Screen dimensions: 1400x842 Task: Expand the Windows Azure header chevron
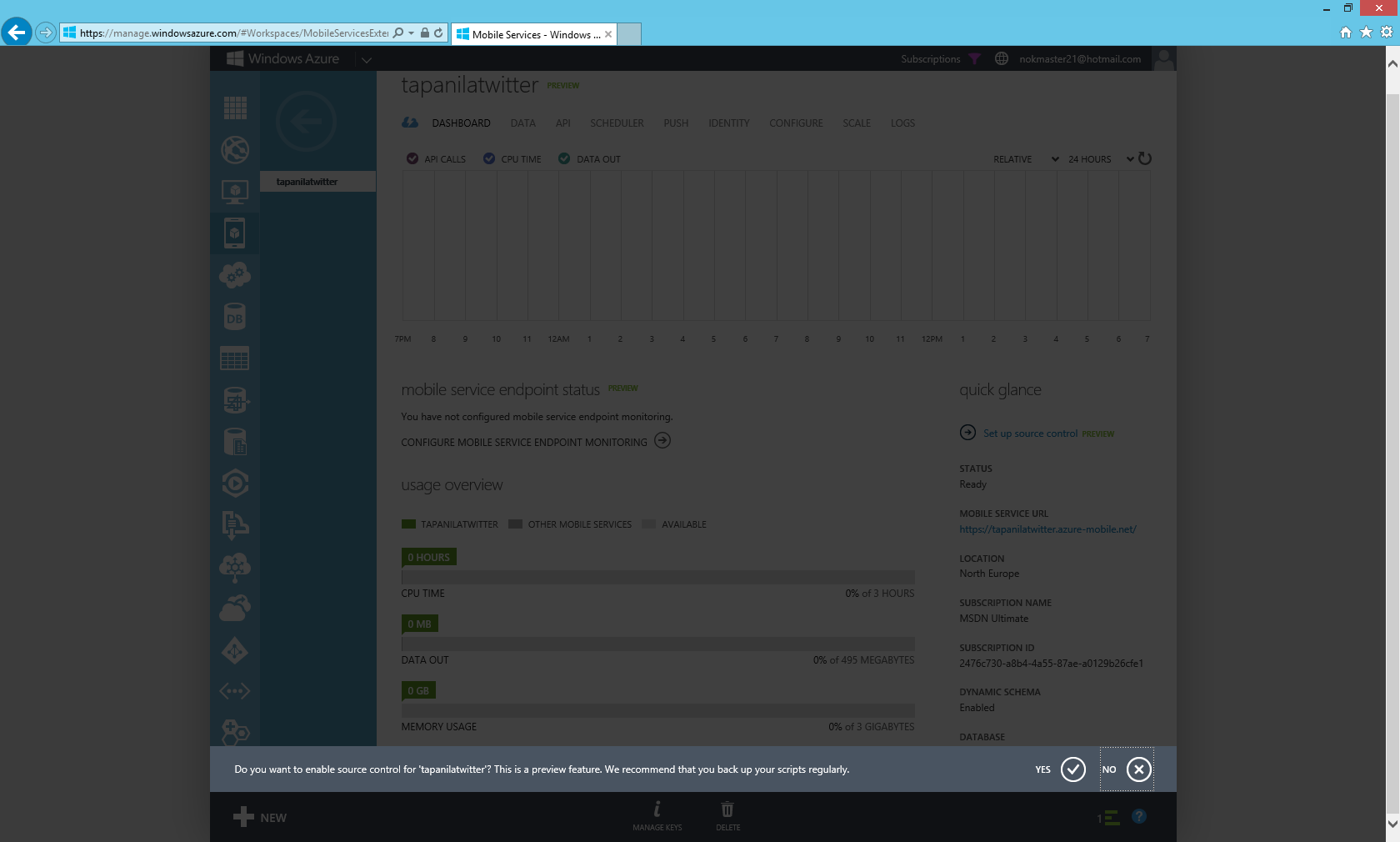pos(366,59)
